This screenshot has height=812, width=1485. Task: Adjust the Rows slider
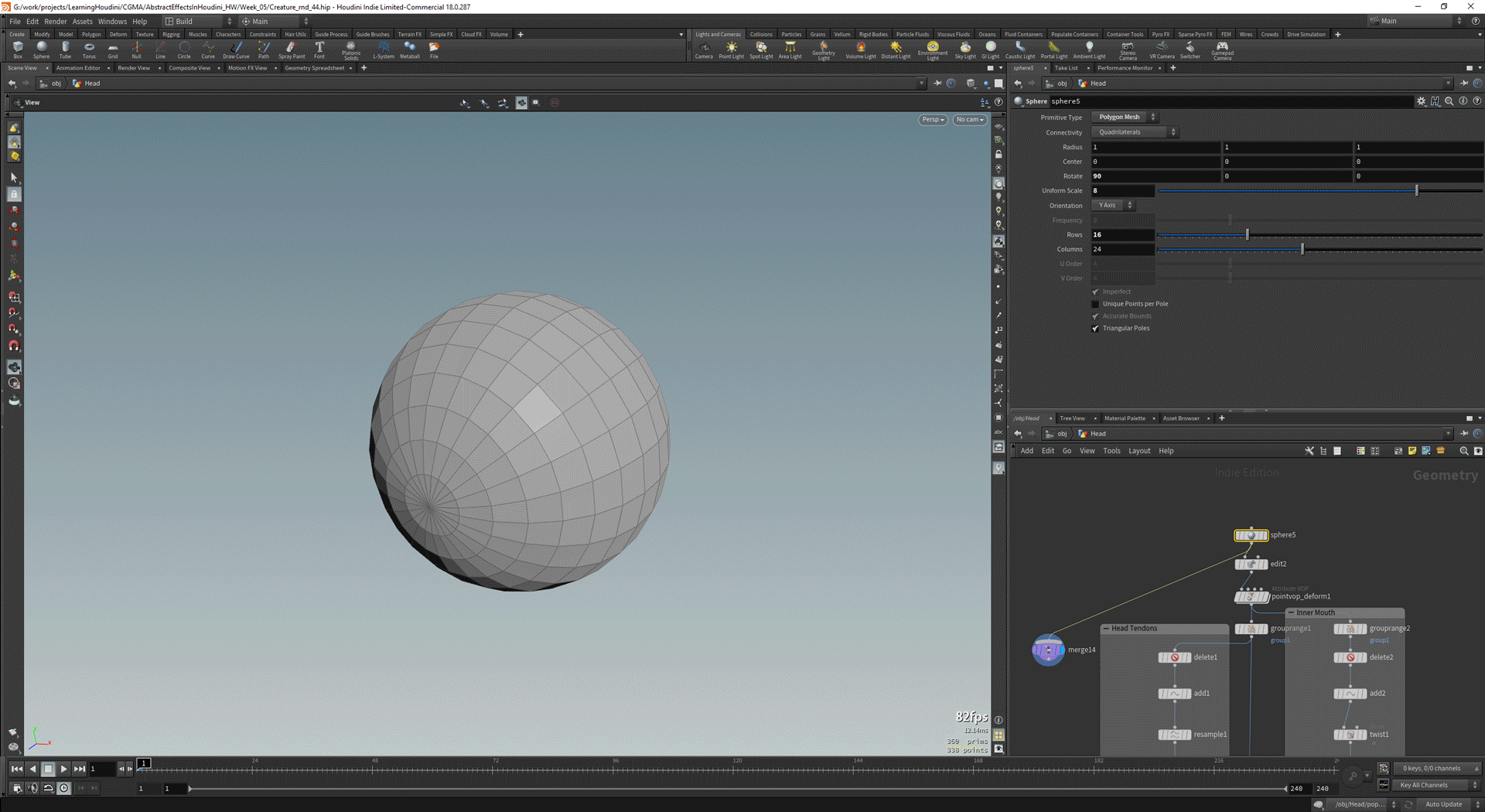pyautogui.click(x=1319, y=234)
